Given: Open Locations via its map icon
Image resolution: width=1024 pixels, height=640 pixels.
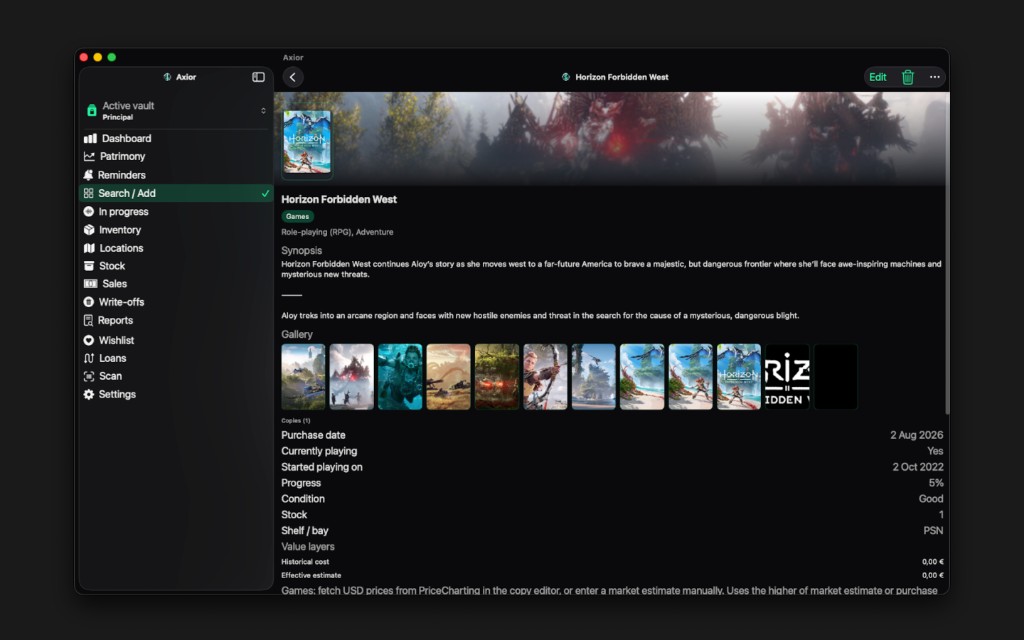Looking at the screenshot, I should (89, 248).
